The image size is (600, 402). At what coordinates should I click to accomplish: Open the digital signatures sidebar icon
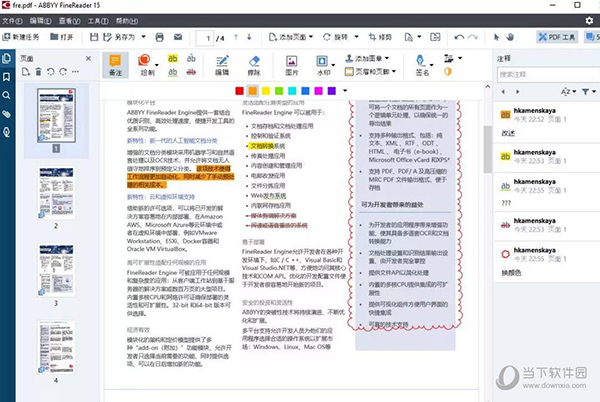click(7, 132)
